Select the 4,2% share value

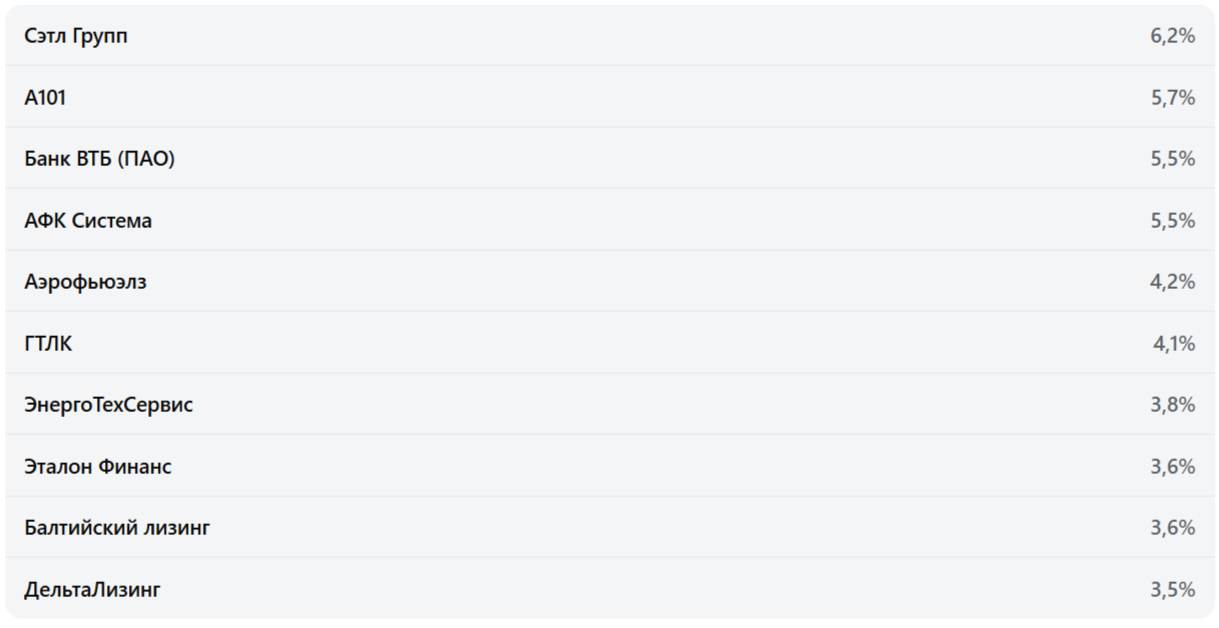(1172, 282)
